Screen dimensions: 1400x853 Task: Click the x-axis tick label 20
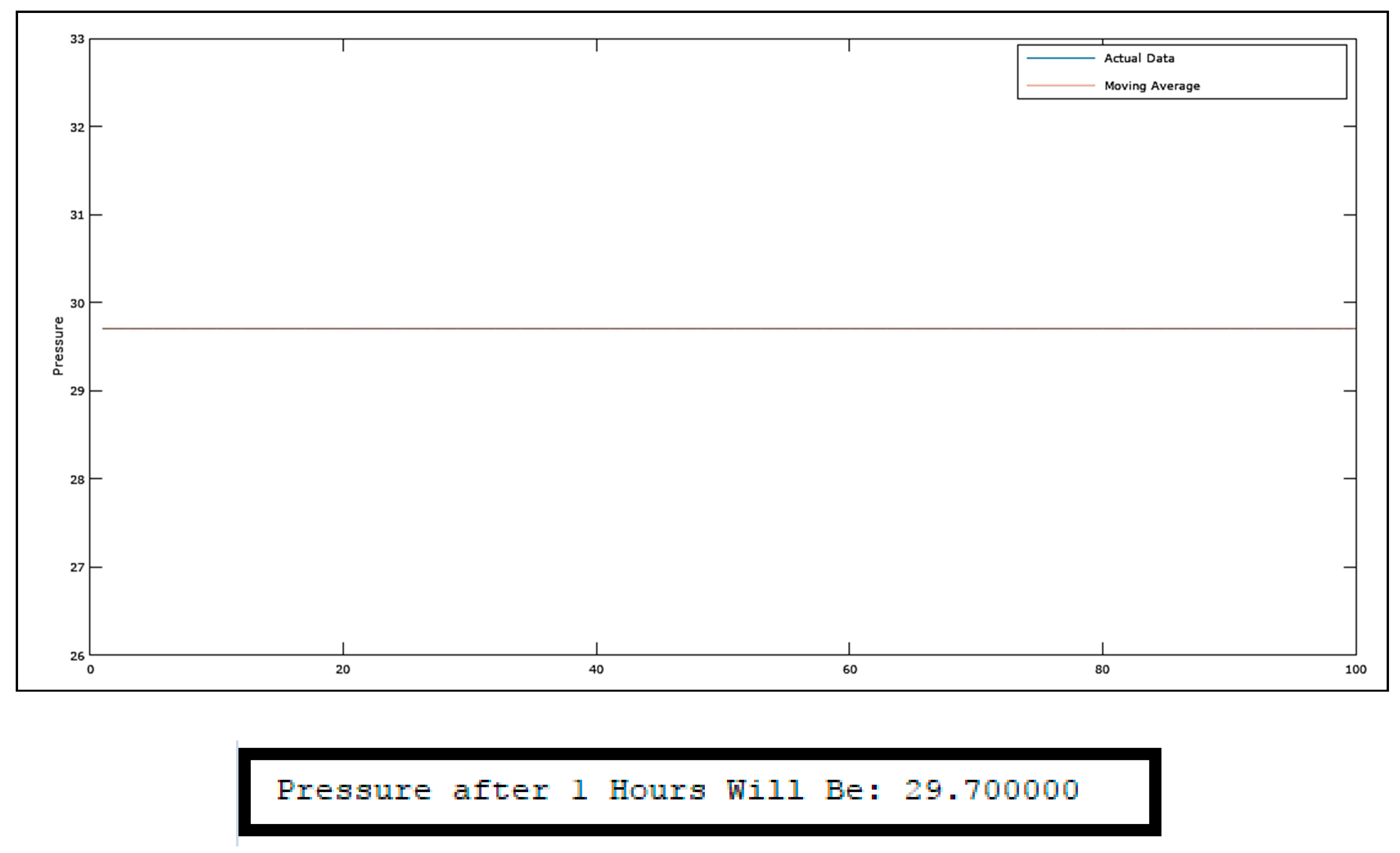342,670
